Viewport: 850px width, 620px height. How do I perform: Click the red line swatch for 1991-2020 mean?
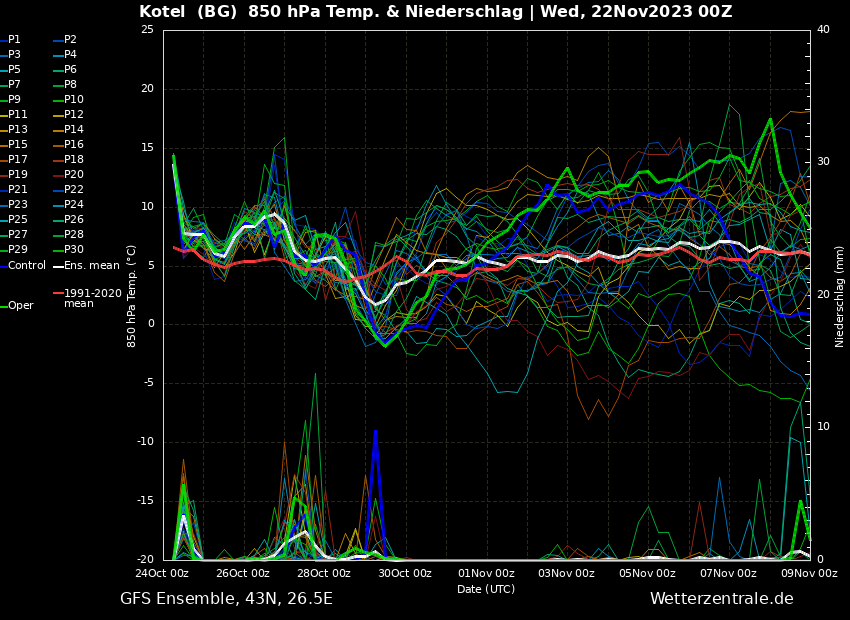(58, 294)
